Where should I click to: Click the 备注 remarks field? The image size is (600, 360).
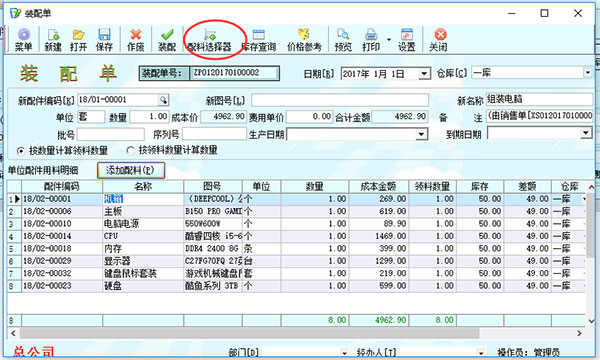[540, 116]
